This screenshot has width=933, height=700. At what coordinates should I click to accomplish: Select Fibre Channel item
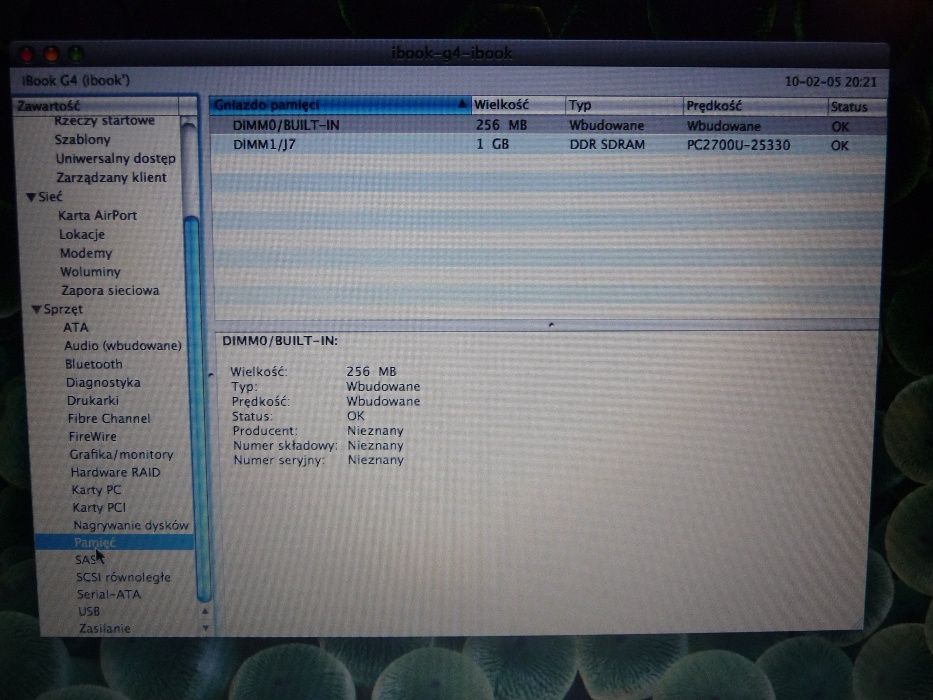tap(109, 418)
